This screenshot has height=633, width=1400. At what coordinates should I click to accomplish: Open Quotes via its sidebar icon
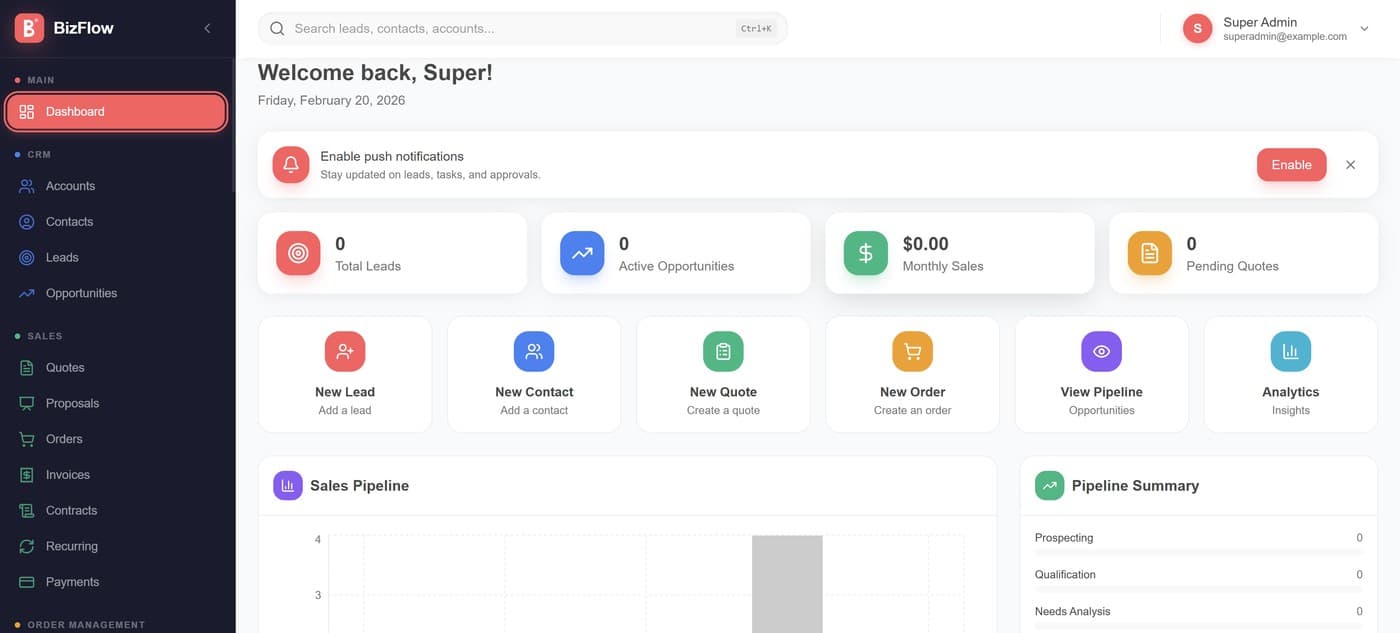[26, 367]
